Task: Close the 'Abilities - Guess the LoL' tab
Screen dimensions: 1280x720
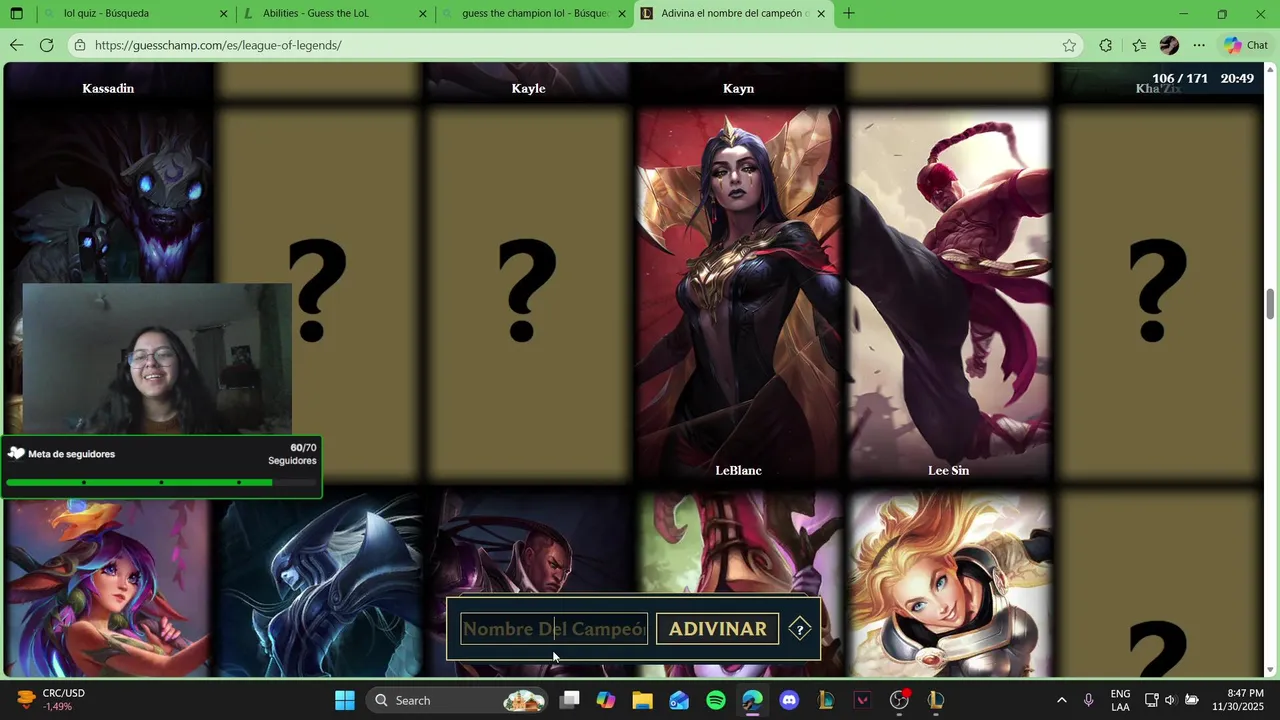Action: pyautogui.click(x=422, y=14)
